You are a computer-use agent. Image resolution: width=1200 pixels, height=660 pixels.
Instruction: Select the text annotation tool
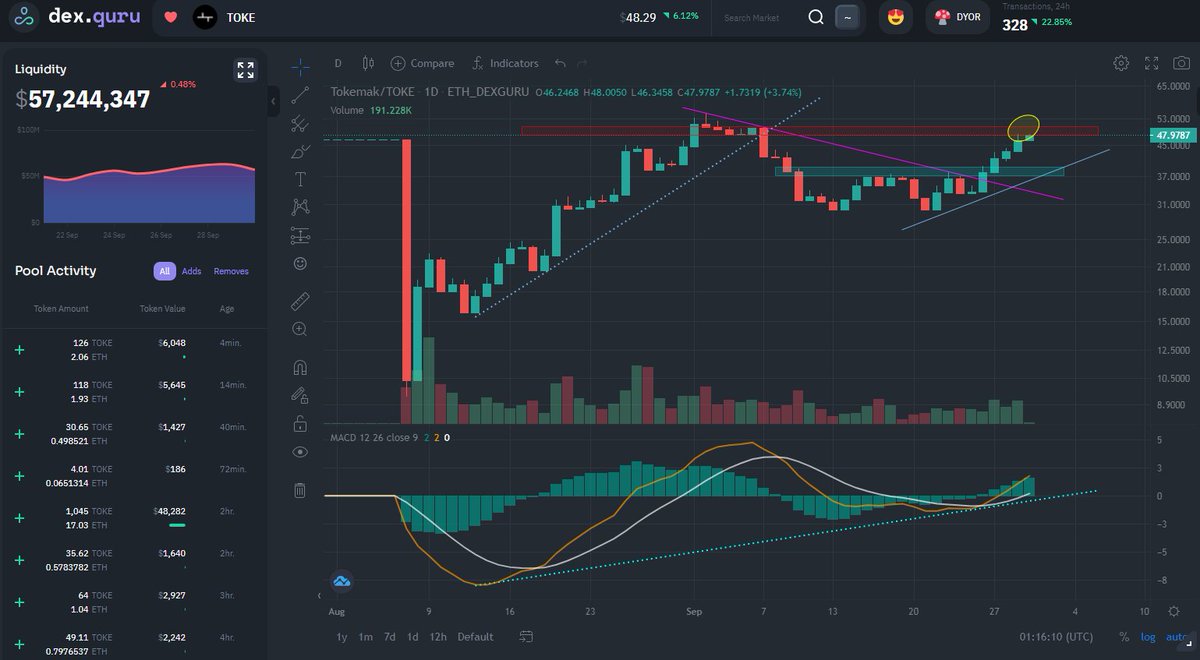pyautogui.click(x=300, y=179)
